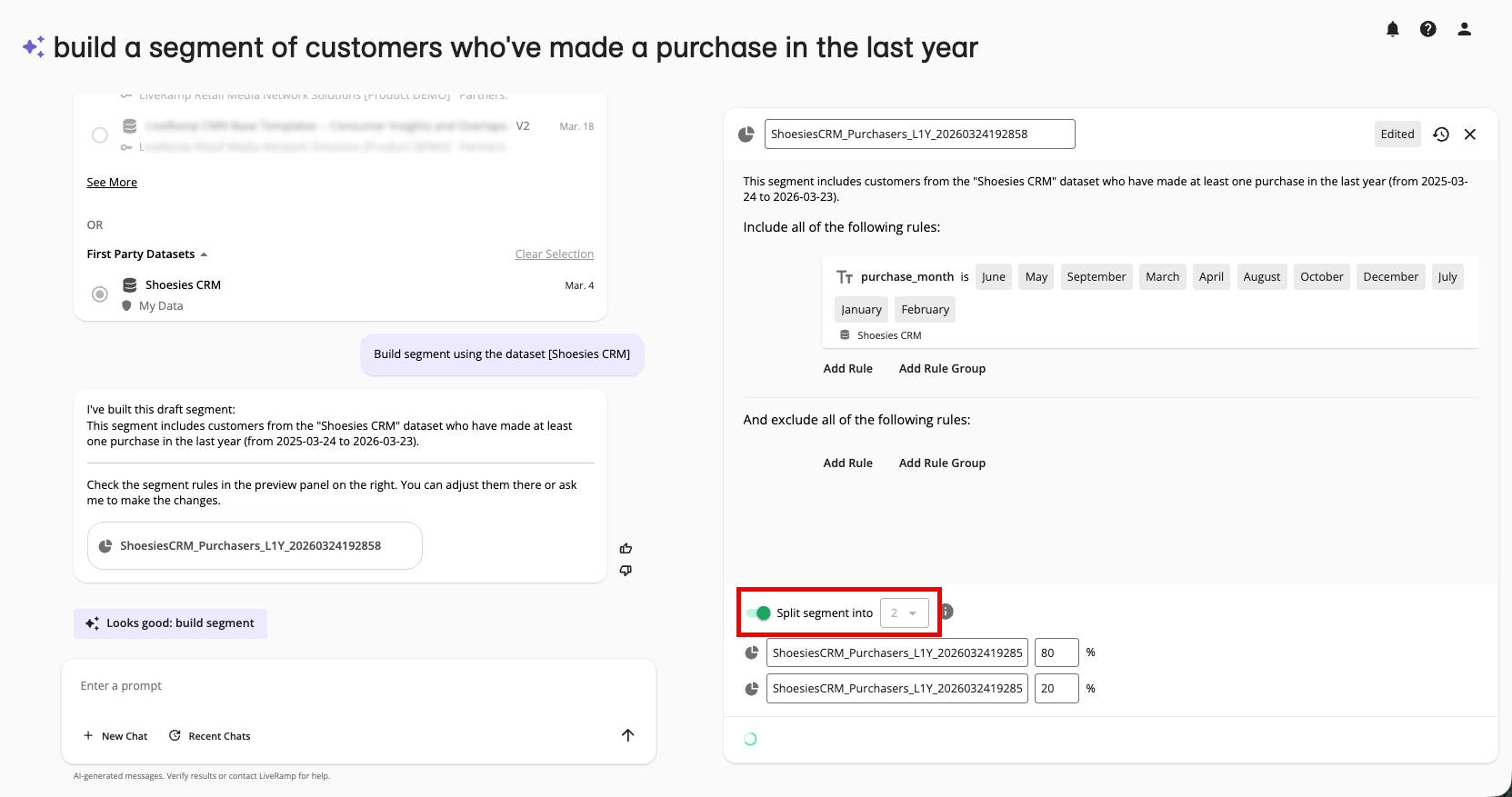
Task: Expand dataset list with See More
Action: tap(112, 183)
